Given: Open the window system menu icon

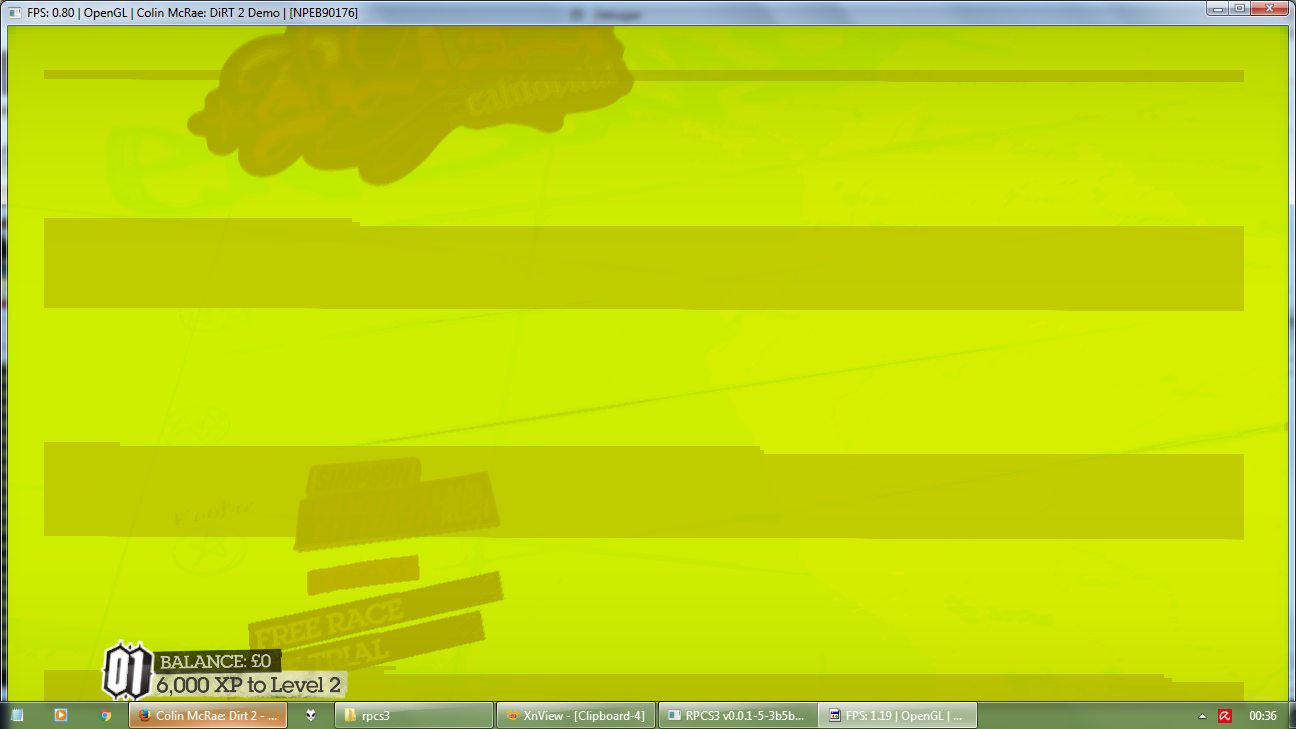Looking at the screenshot, I should click(15, 12).
